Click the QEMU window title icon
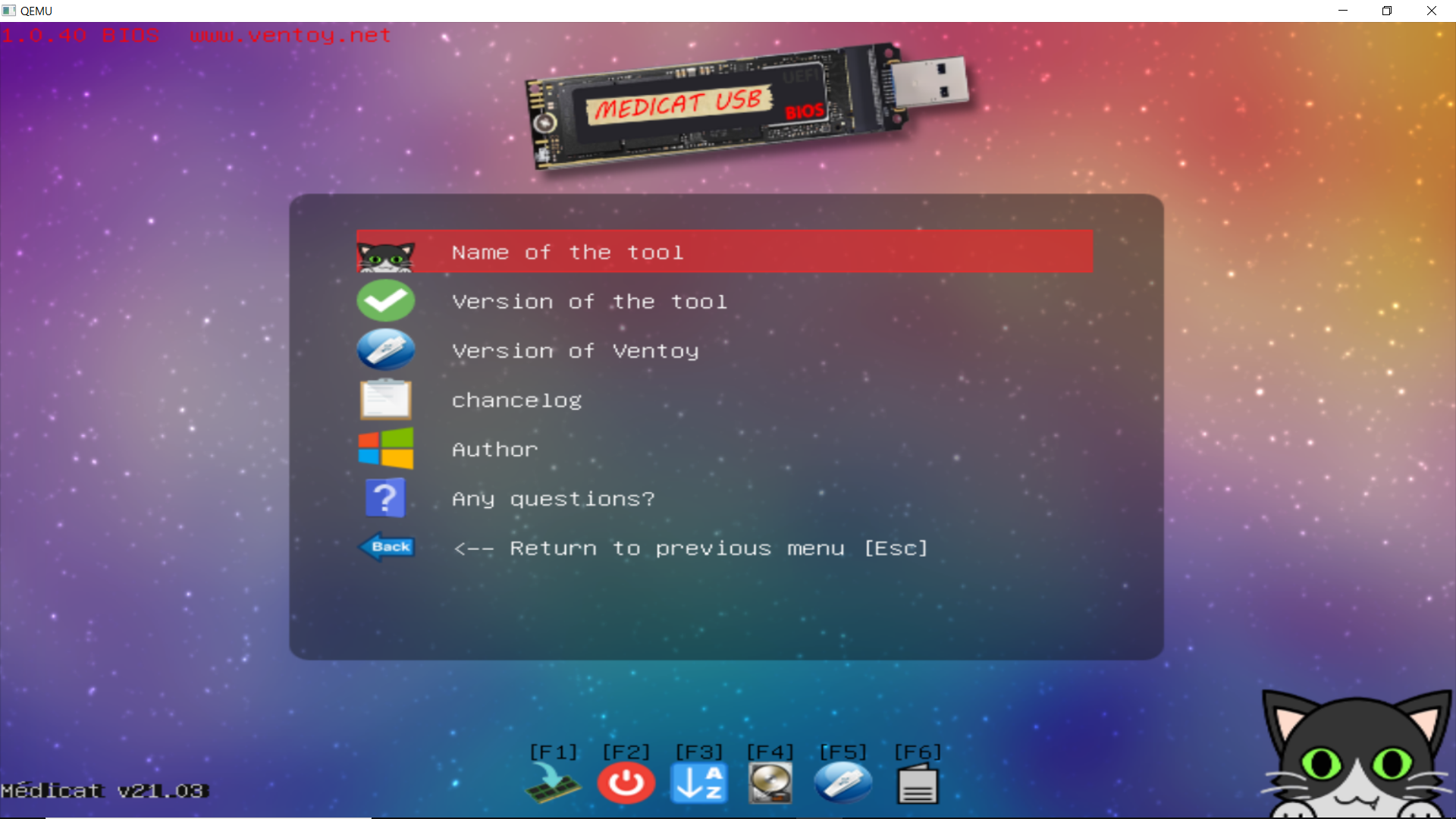 pos(9,11)
